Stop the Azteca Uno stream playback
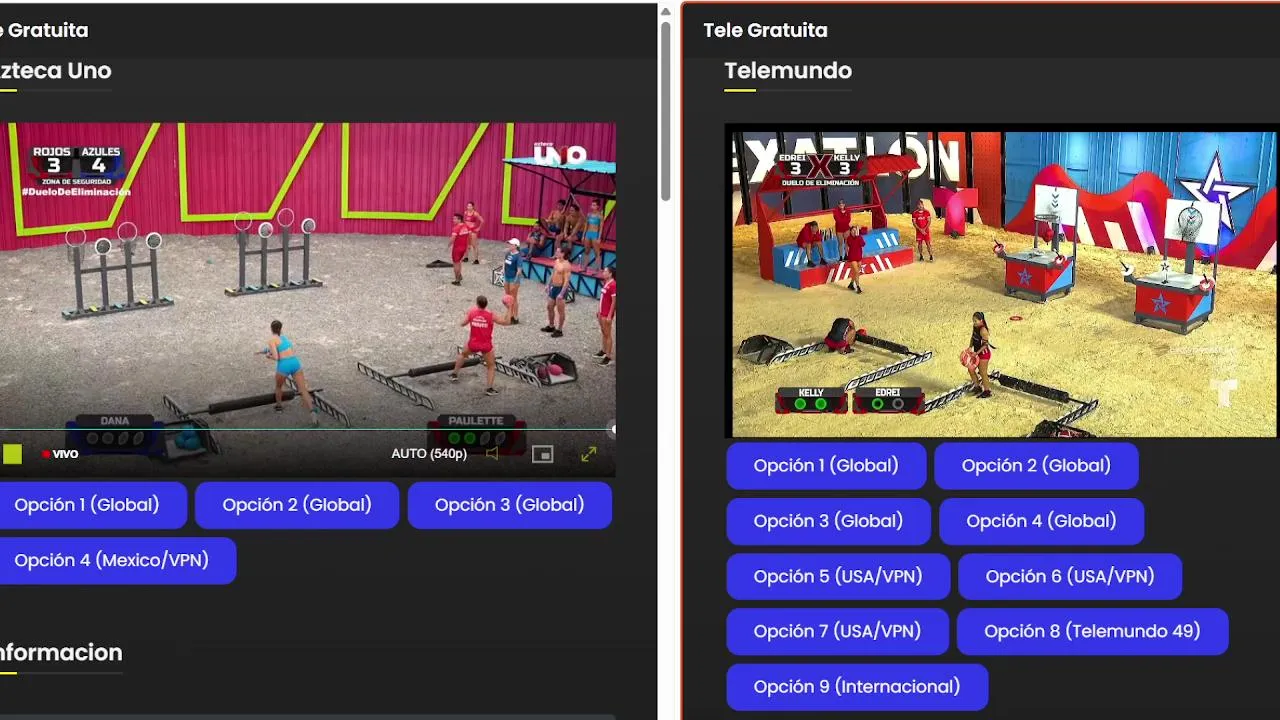 tap(11, 454)
